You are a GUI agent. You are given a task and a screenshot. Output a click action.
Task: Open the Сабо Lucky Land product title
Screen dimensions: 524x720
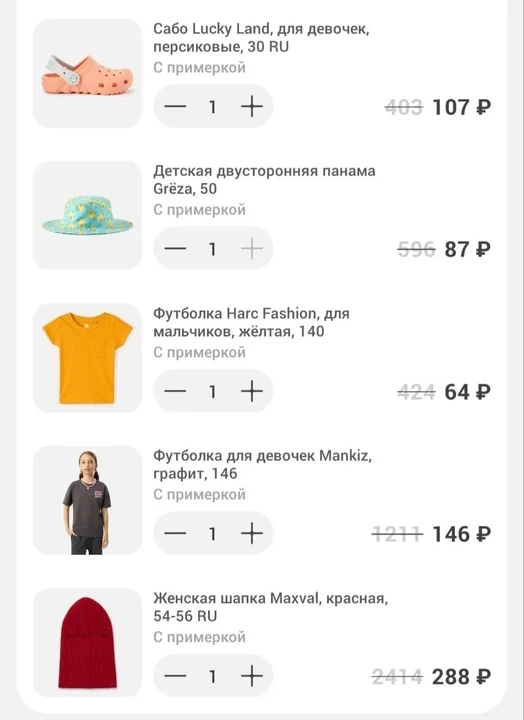pyautogui.click(x=261, y=38)
